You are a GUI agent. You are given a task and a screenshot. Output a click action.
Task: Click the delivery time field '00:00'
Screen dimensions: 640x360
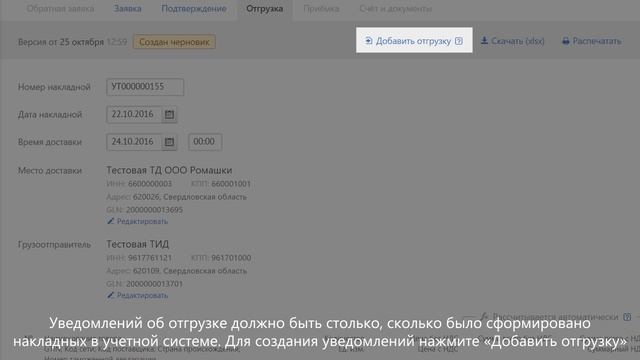pos(205,142)
